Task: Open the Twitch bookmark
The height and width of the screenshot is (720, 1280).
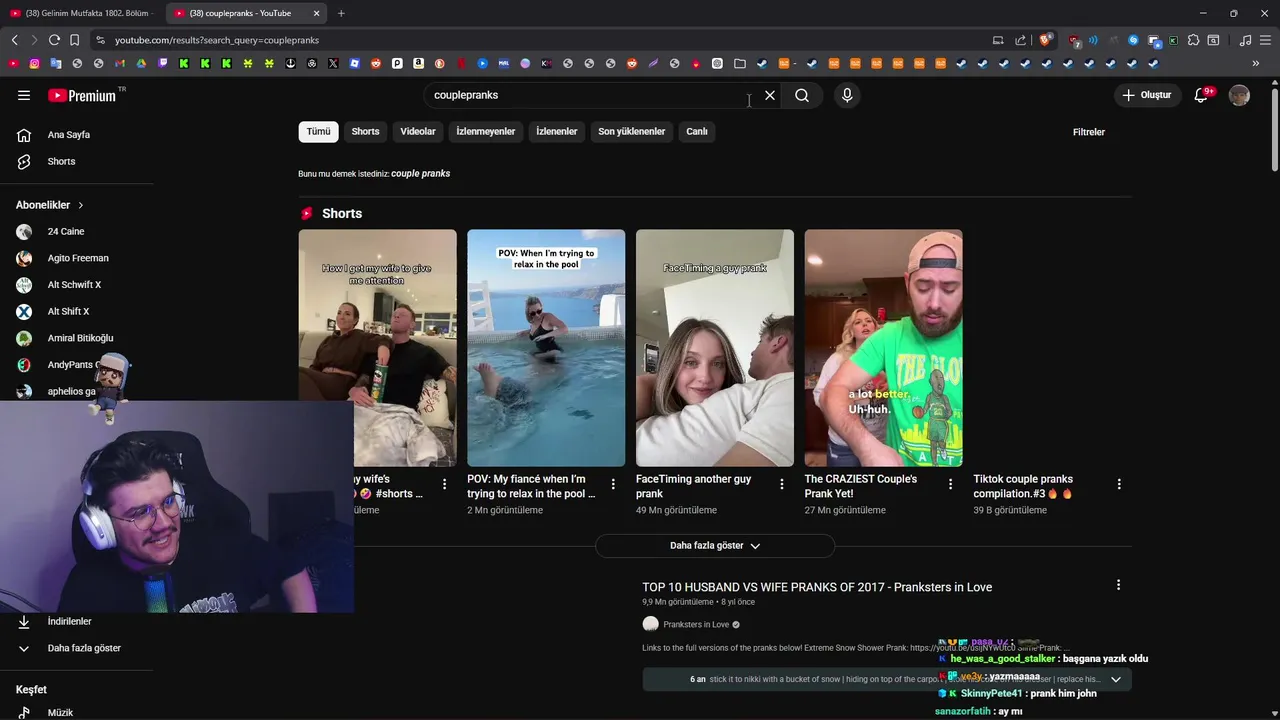Action: [x=163, y=63]
